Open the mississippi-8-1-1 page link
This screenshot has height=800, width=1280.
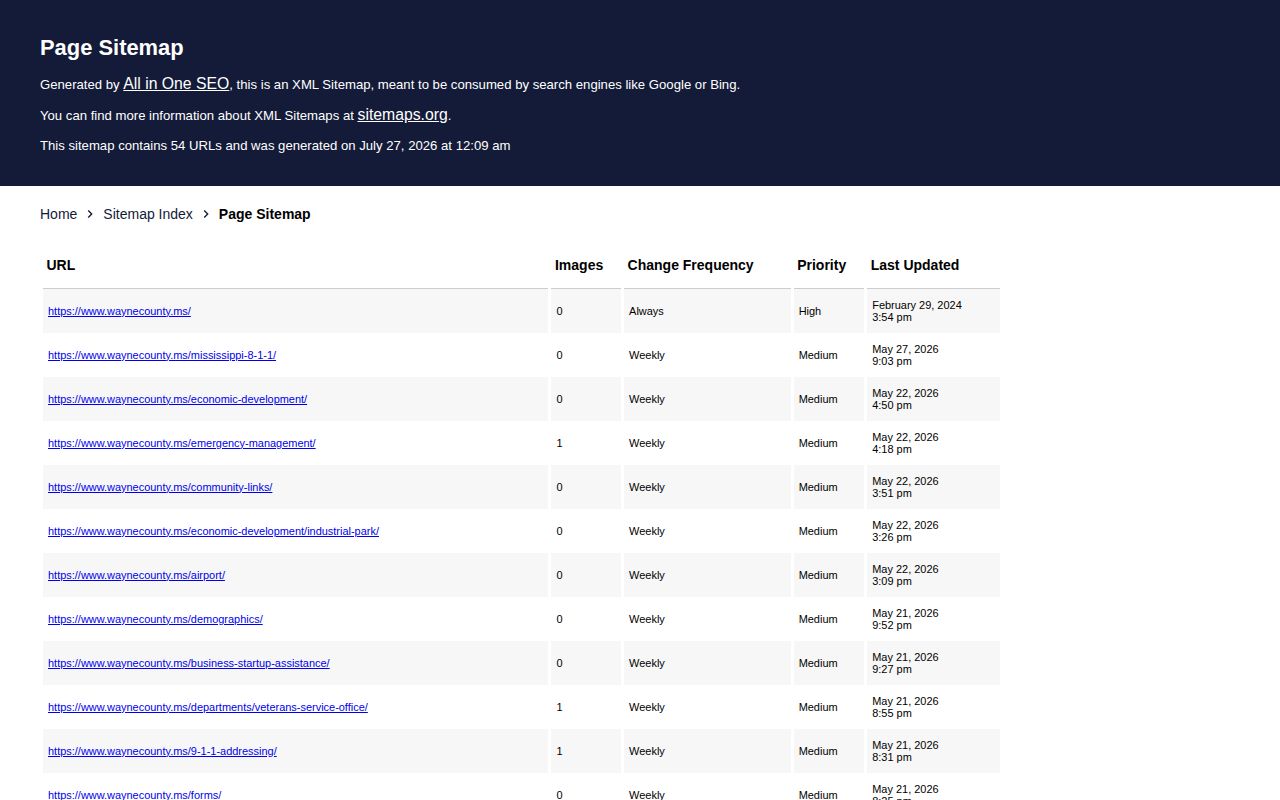tap(162, 355)
